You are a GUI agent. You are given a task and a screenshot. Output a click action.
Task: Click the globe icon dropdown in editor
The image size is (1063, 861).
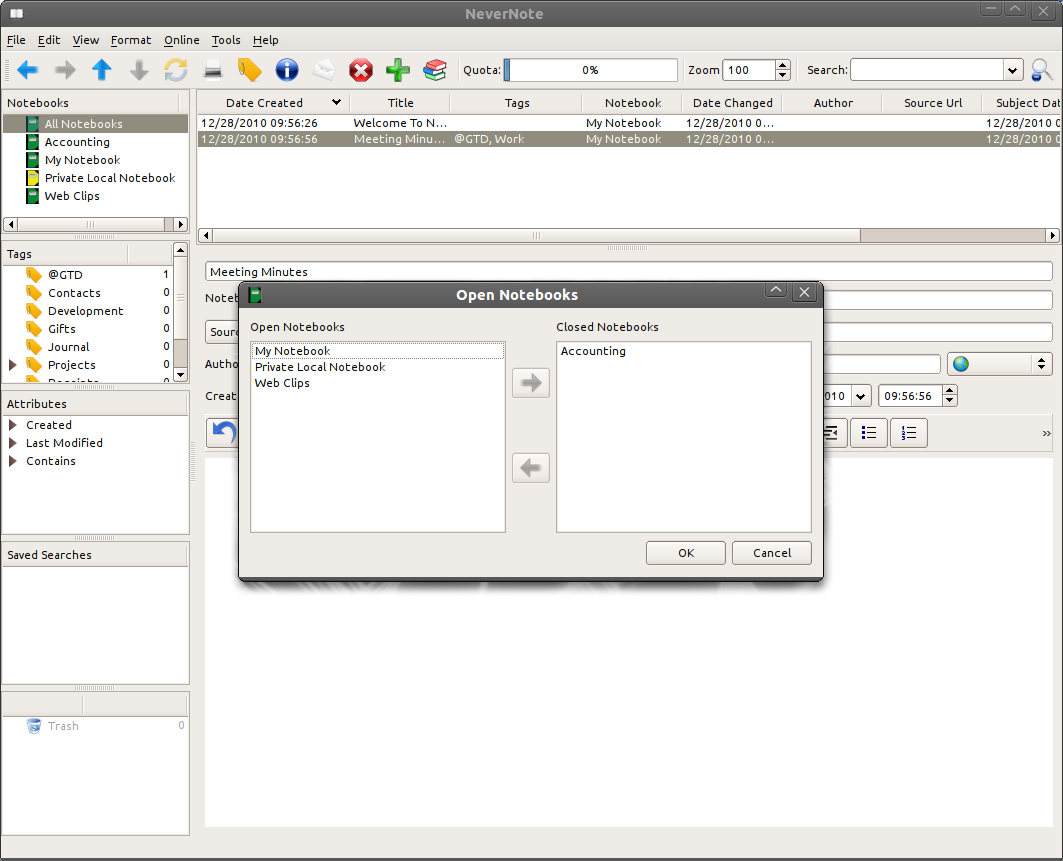1000,364
